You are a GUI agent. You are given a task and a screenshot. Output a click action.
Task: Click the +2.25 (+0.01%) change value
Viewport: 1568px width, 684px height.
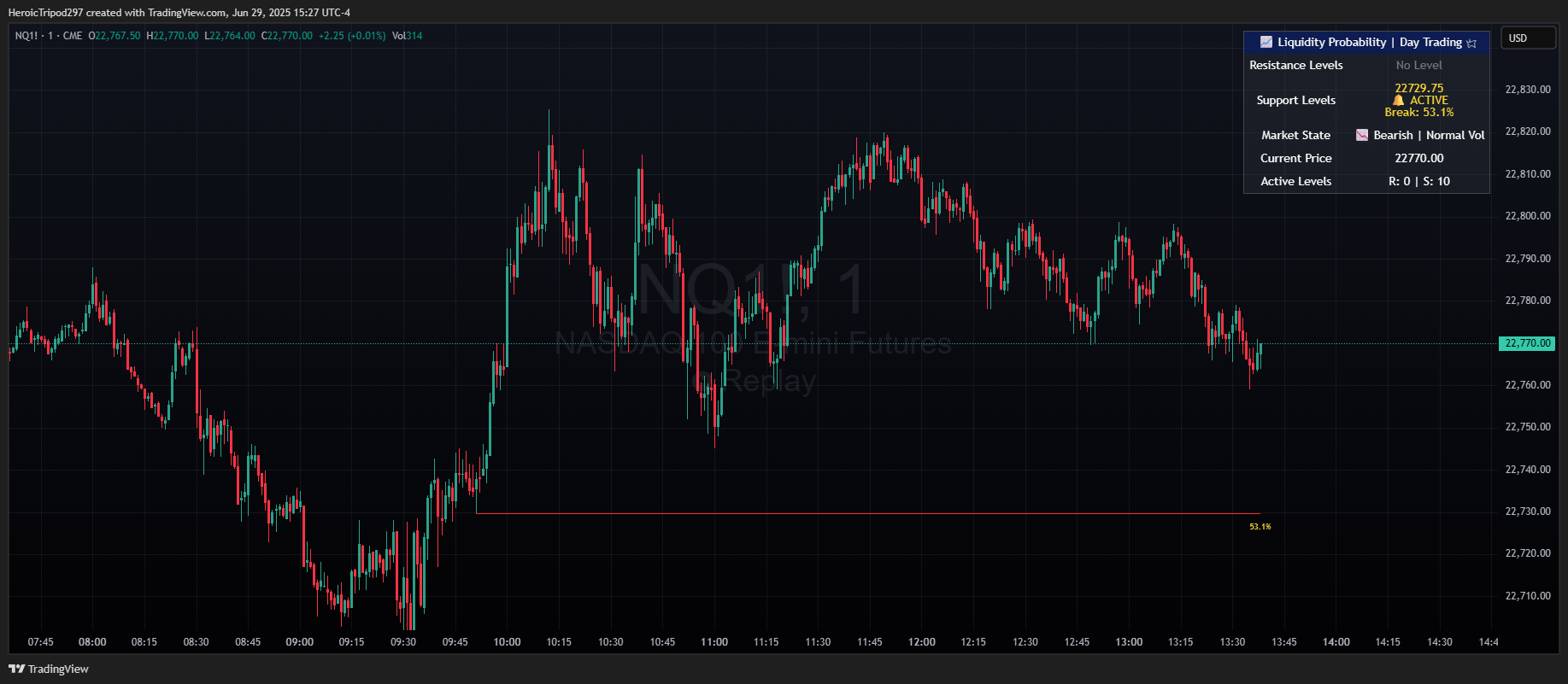(x=352, y=36)
